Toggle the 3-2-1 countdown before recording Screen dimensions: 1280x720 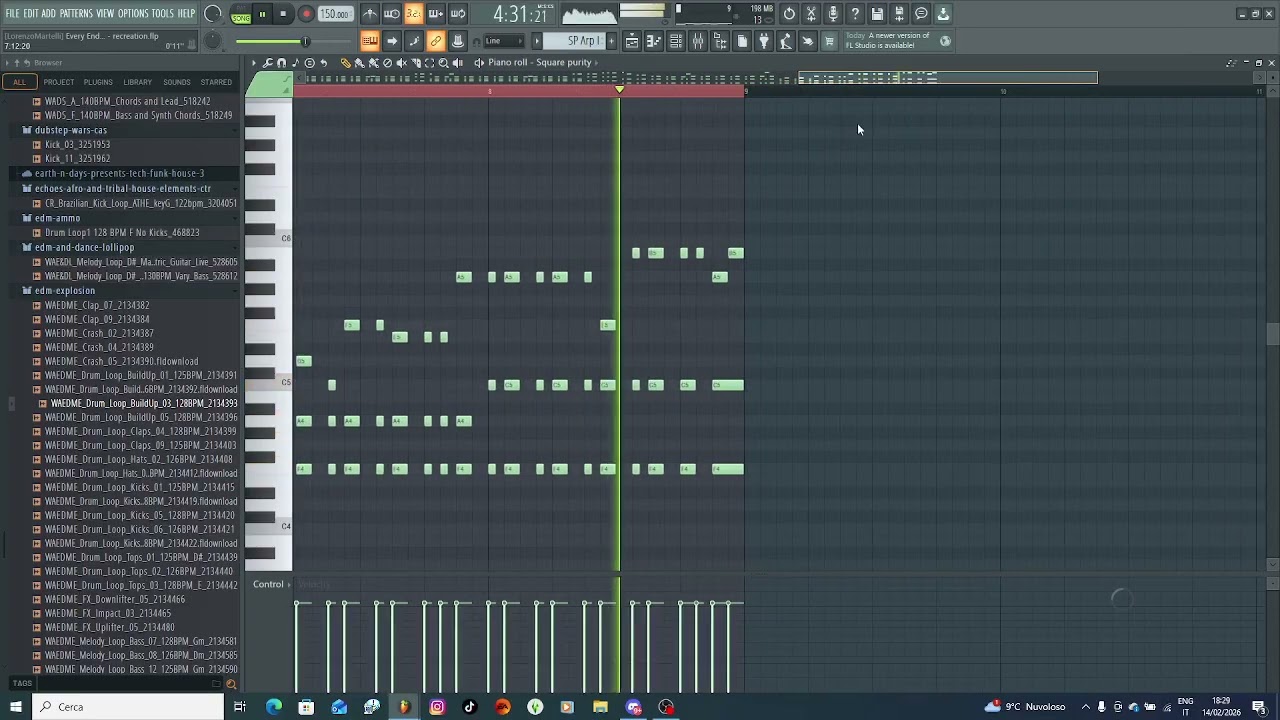pos(413,14)
